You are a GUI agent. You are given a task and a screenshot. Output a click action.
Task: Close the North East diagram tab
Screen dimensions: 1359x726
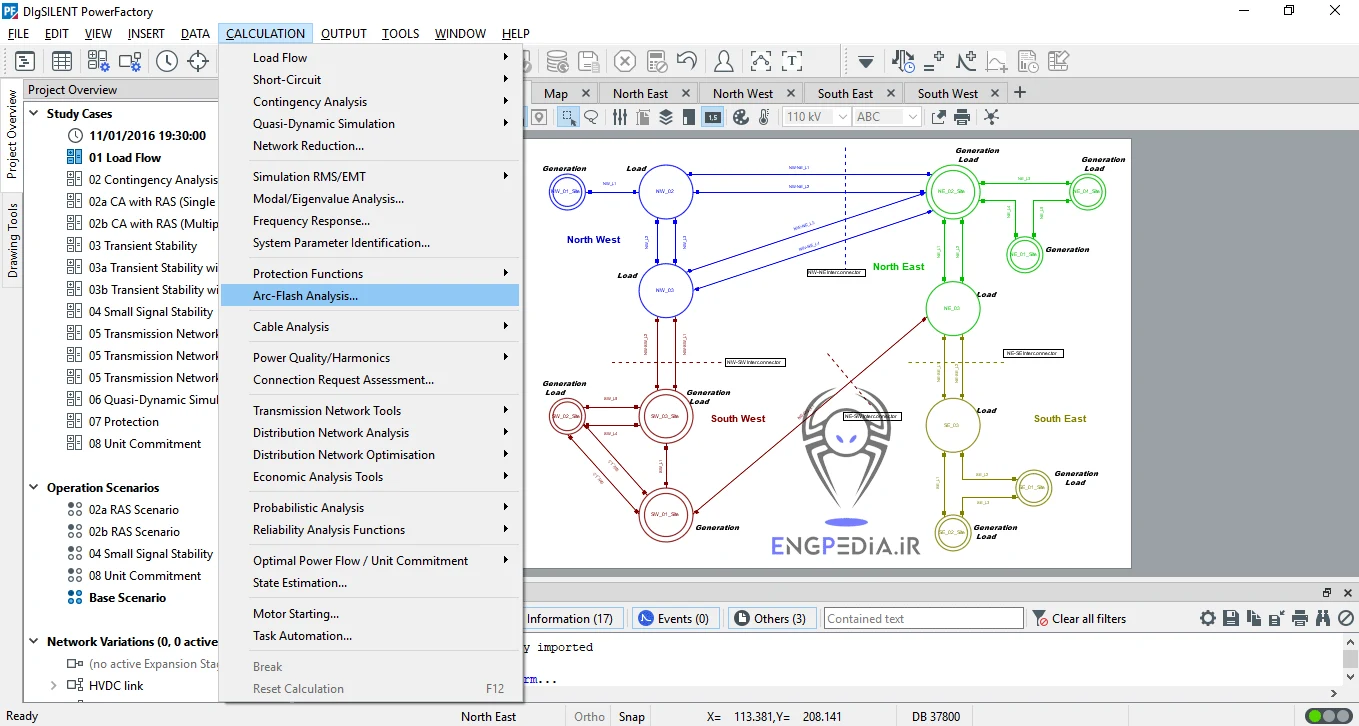pos(685,94)
